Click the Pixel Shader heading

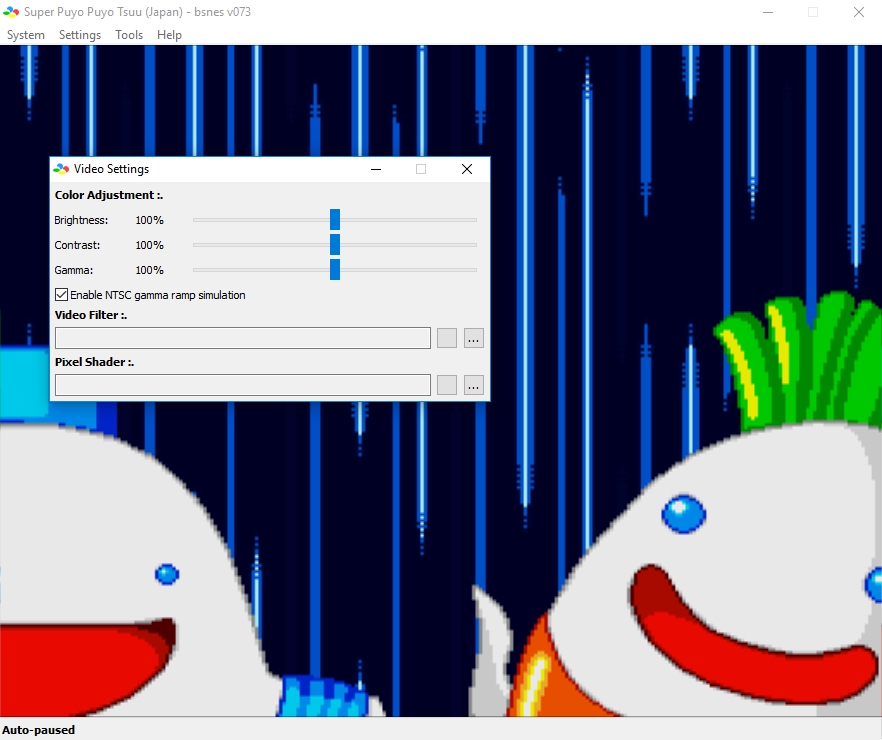coord(94,362)
